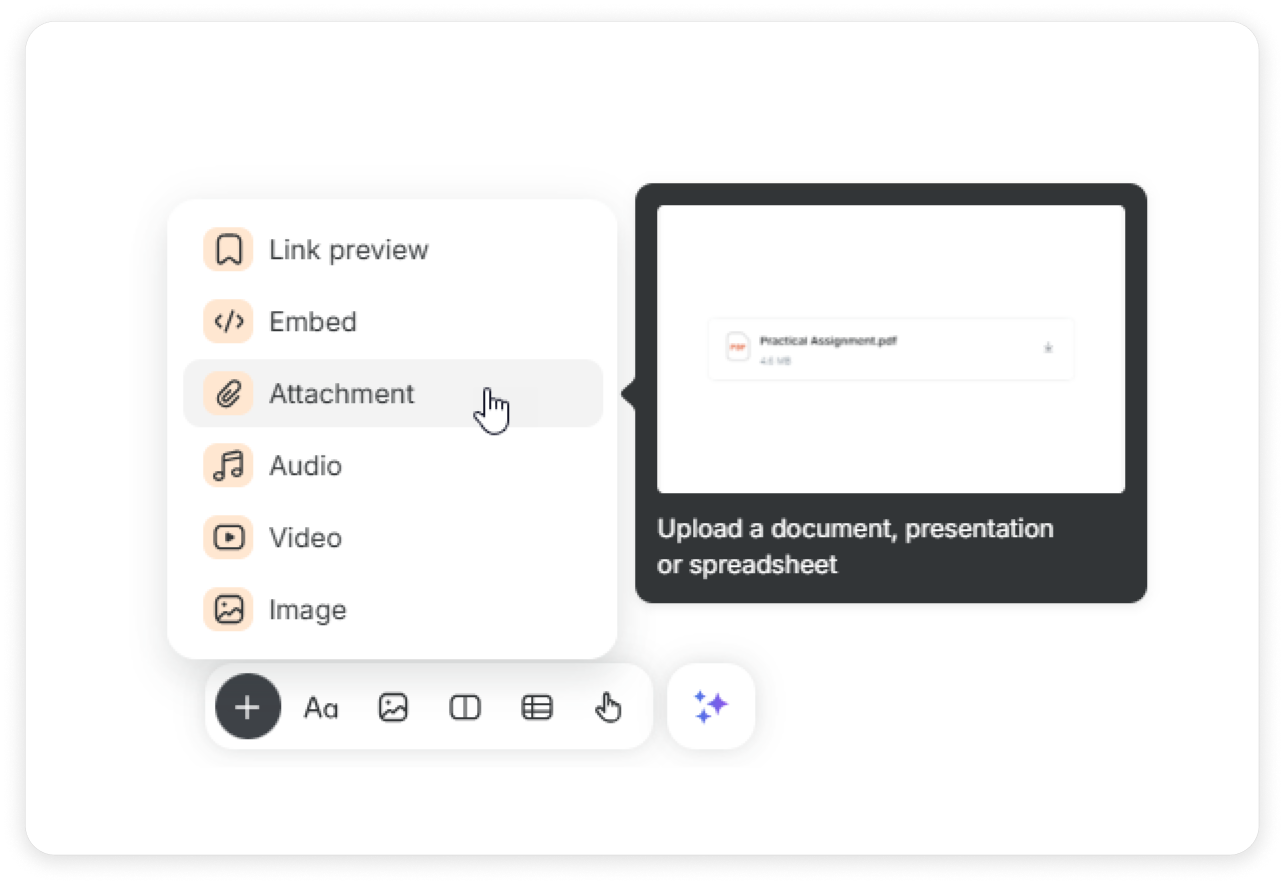The width and height of the screenshot is (1285, 885).
Task: Select the Embed menu option
Action: coord(312,322)
